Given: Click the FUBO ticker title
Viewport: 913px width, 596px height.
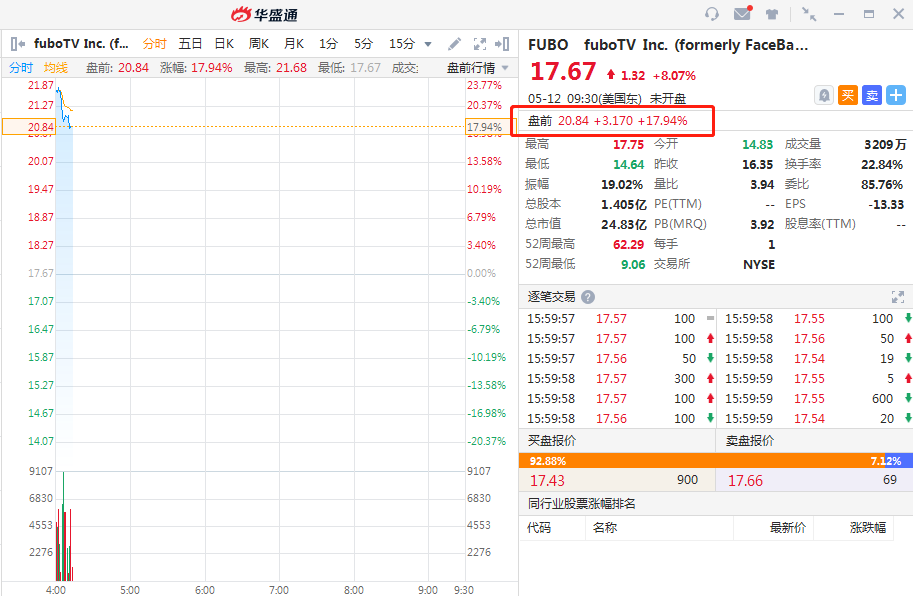Looking at the screenshot, I should [548, 45].
